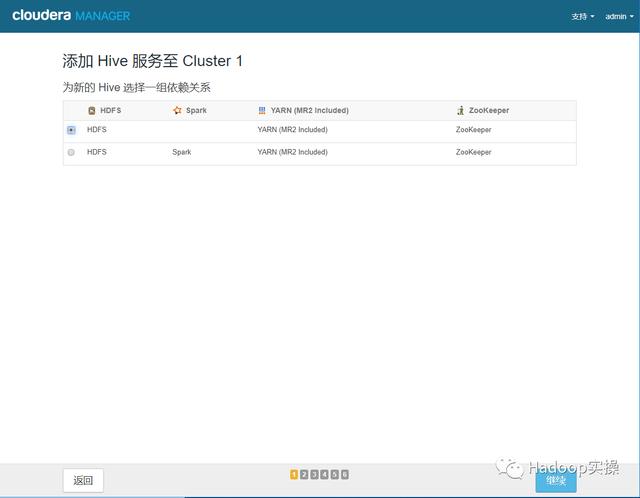This screenshot has width=640, height=498.
Task: Click ZooKeeper column header text
Action: click(x=489, y=110)
